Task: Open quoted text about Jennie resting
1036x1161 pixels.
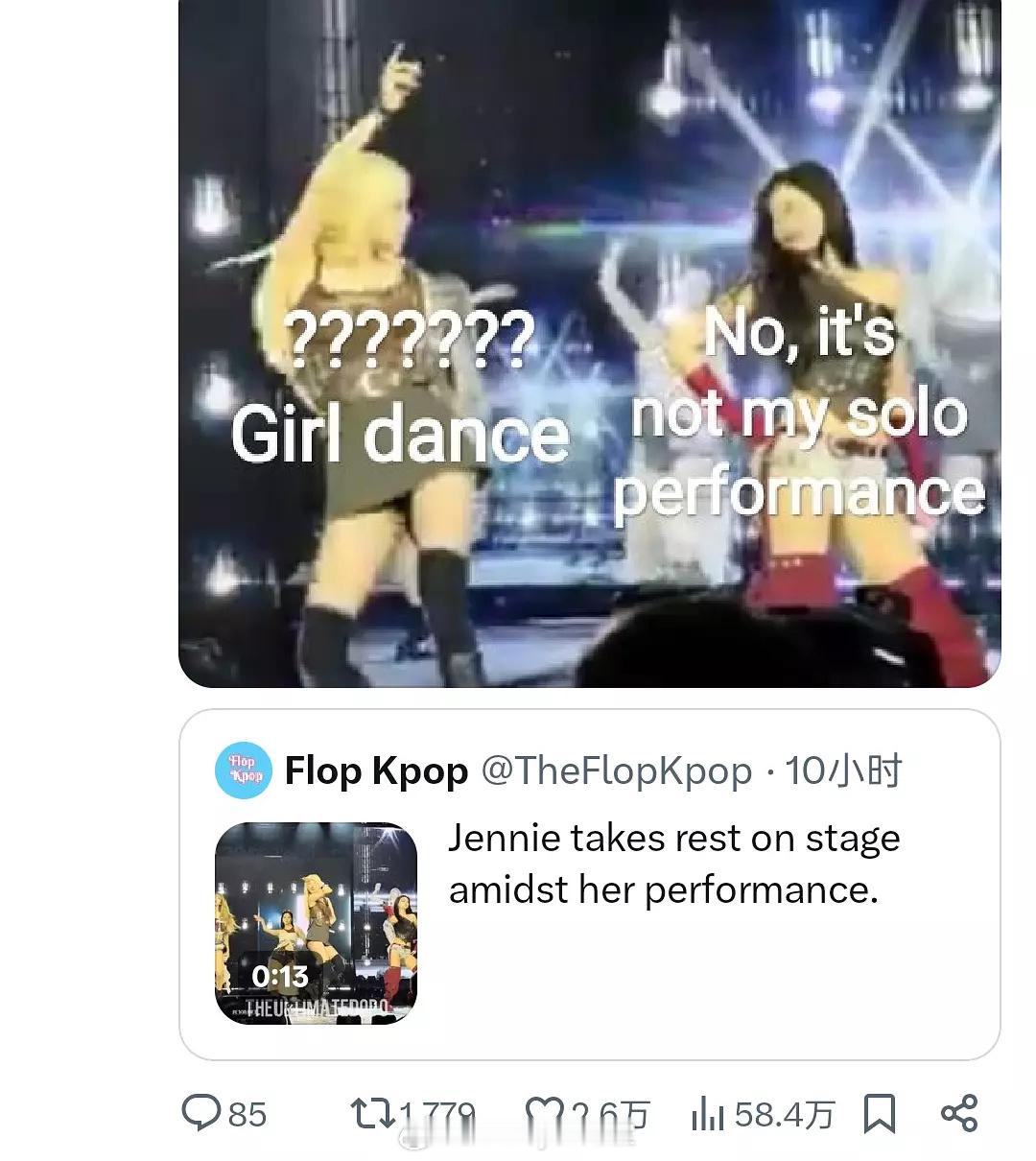Action: pyautogui.click(x=673, y=864)
